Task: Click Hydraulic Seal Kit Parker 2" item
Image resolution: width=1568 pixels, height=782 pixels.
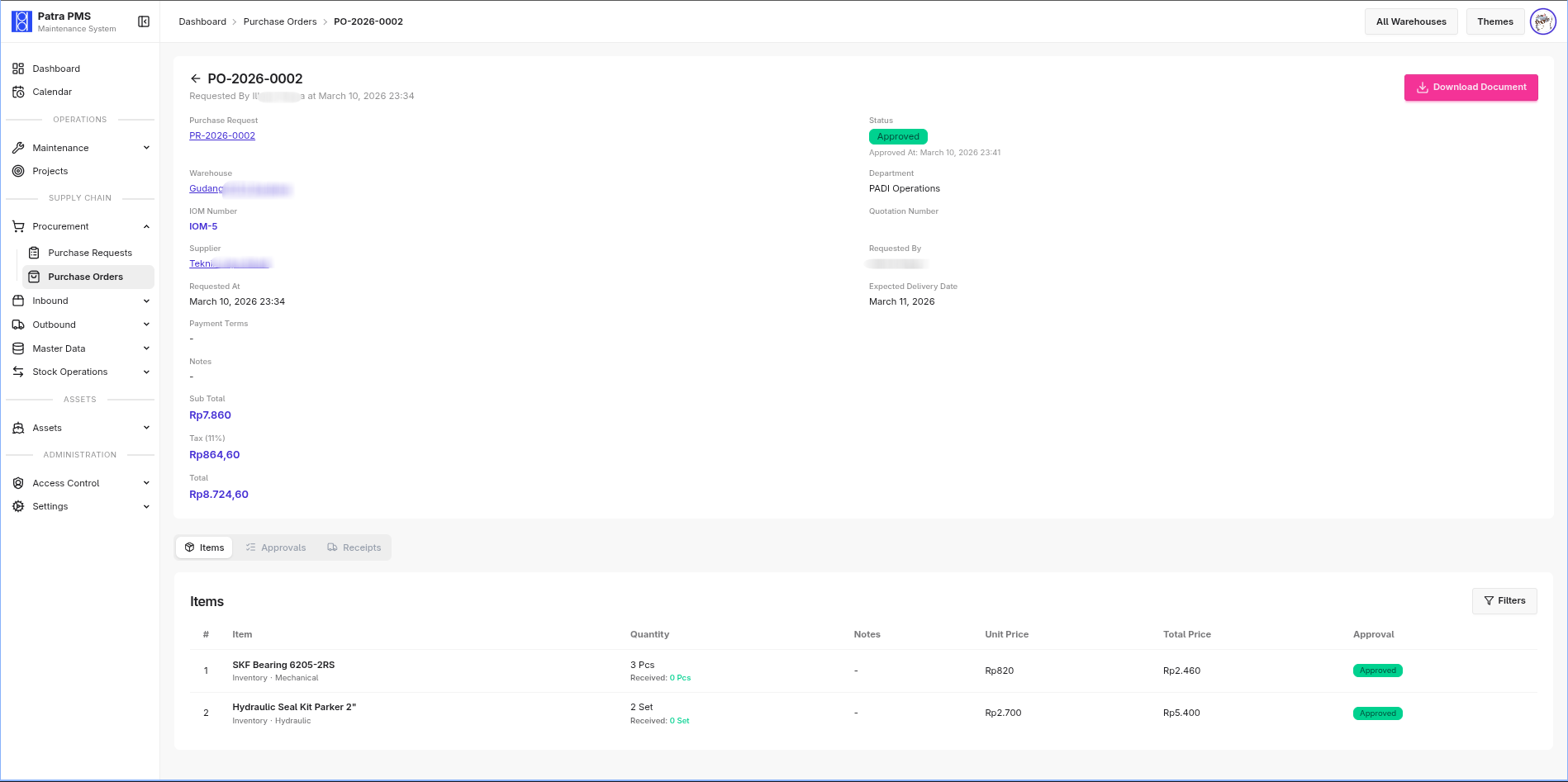Action: [294, 707]
